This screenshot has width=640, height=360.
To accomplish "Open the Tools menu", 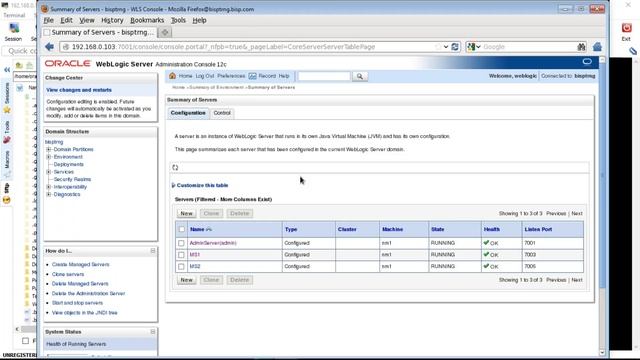I will pos(178,20).
